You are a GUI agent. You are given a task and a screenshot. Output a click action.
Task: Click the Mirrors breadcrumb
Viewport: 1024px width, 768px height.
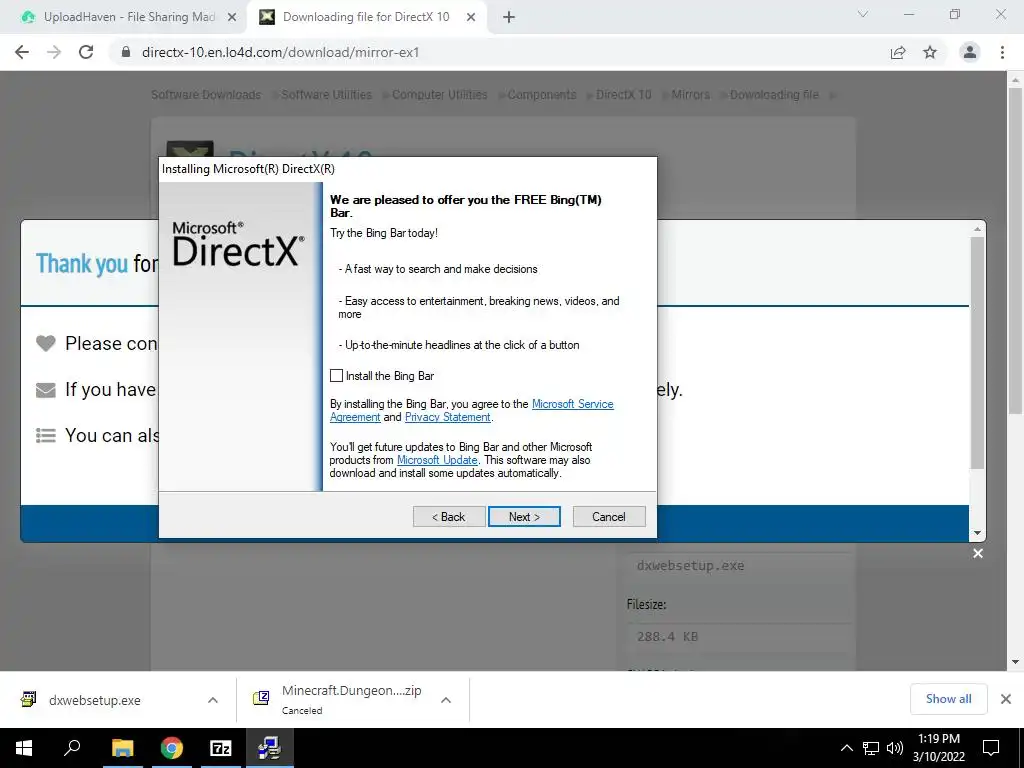[x=690, y=95]
